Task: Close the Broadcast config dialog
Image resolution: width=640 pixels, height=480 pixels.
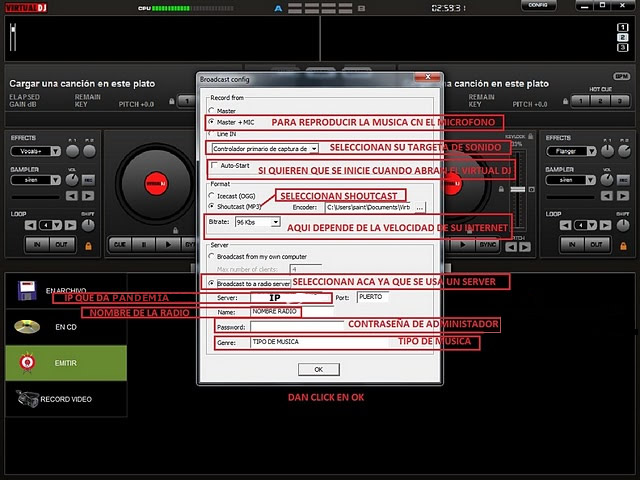Action: click(428, 77)
